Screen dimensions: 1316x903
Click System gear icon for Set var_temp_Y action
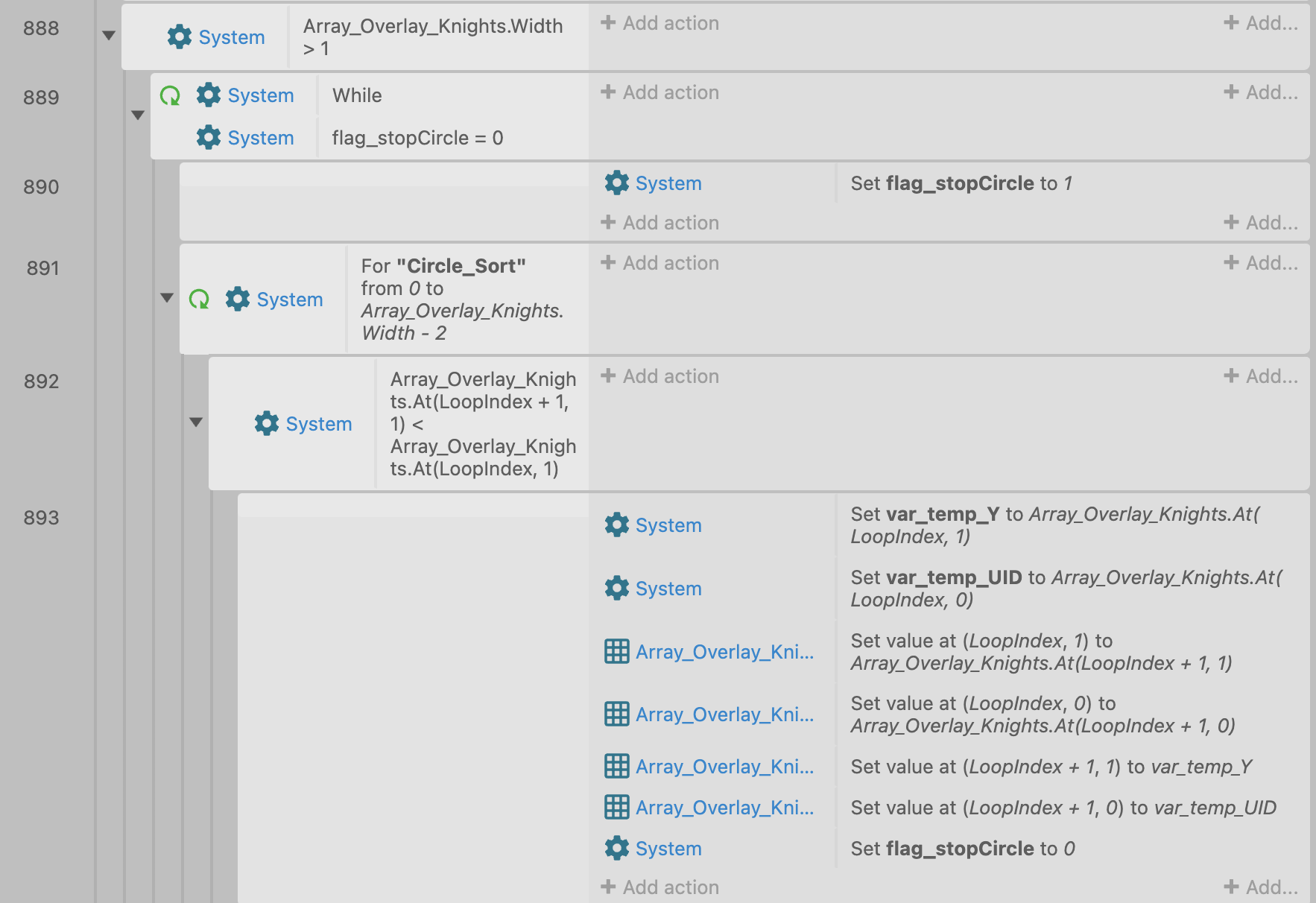point(616,525)
